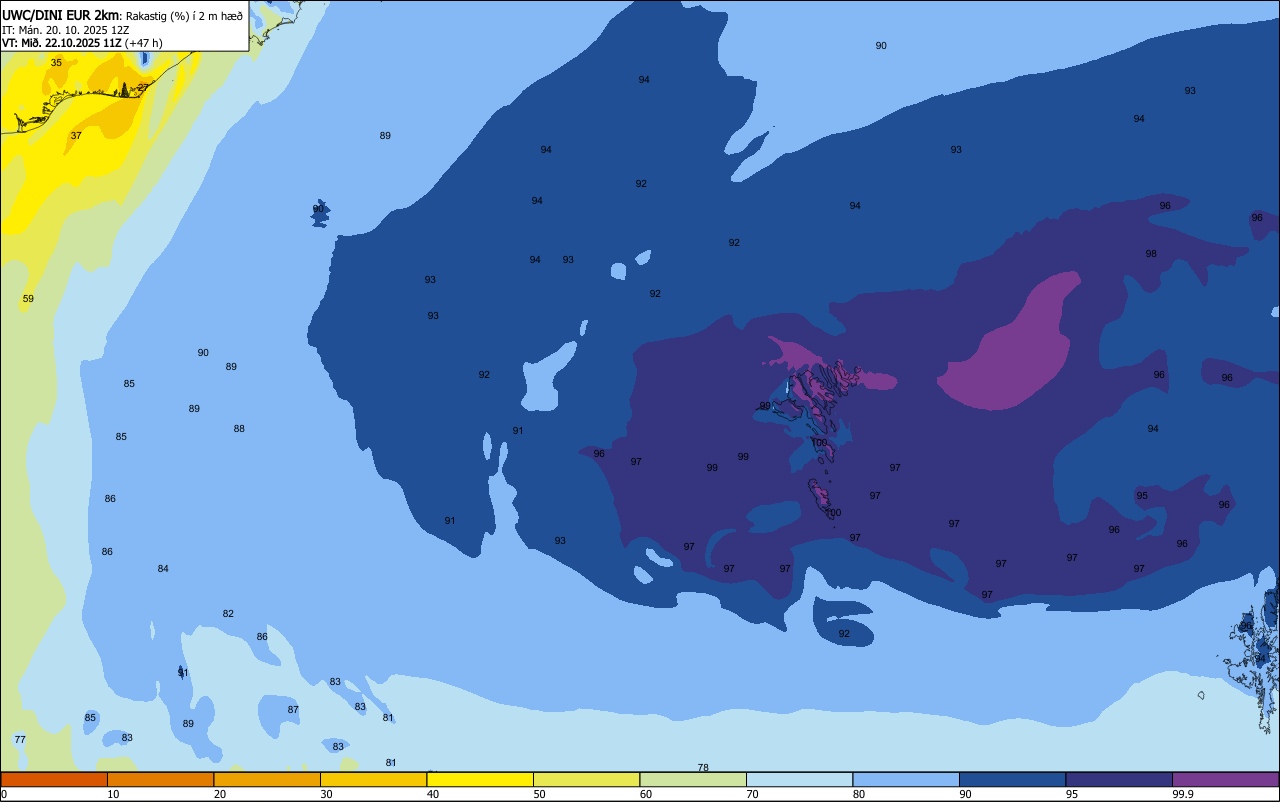Click the '70' legend tick label
Viewport: 1280px width, 802px height.
[752, 794]
